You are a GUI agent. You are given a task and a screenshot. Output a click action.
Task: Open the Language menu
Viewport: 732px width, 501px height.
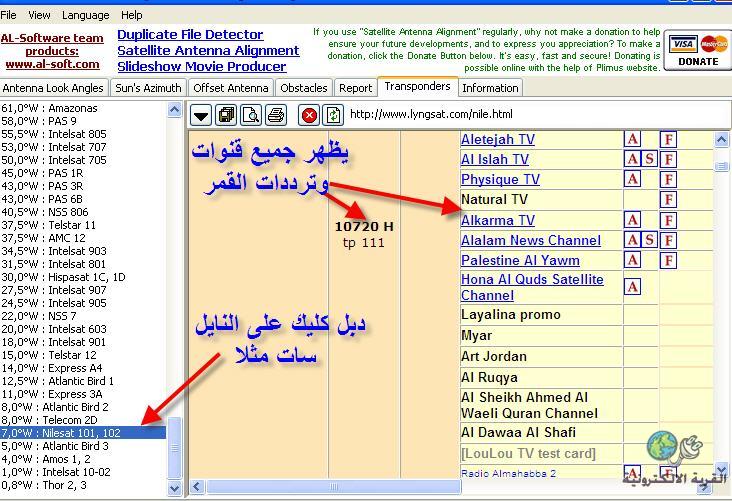click(x=85, y=15)
